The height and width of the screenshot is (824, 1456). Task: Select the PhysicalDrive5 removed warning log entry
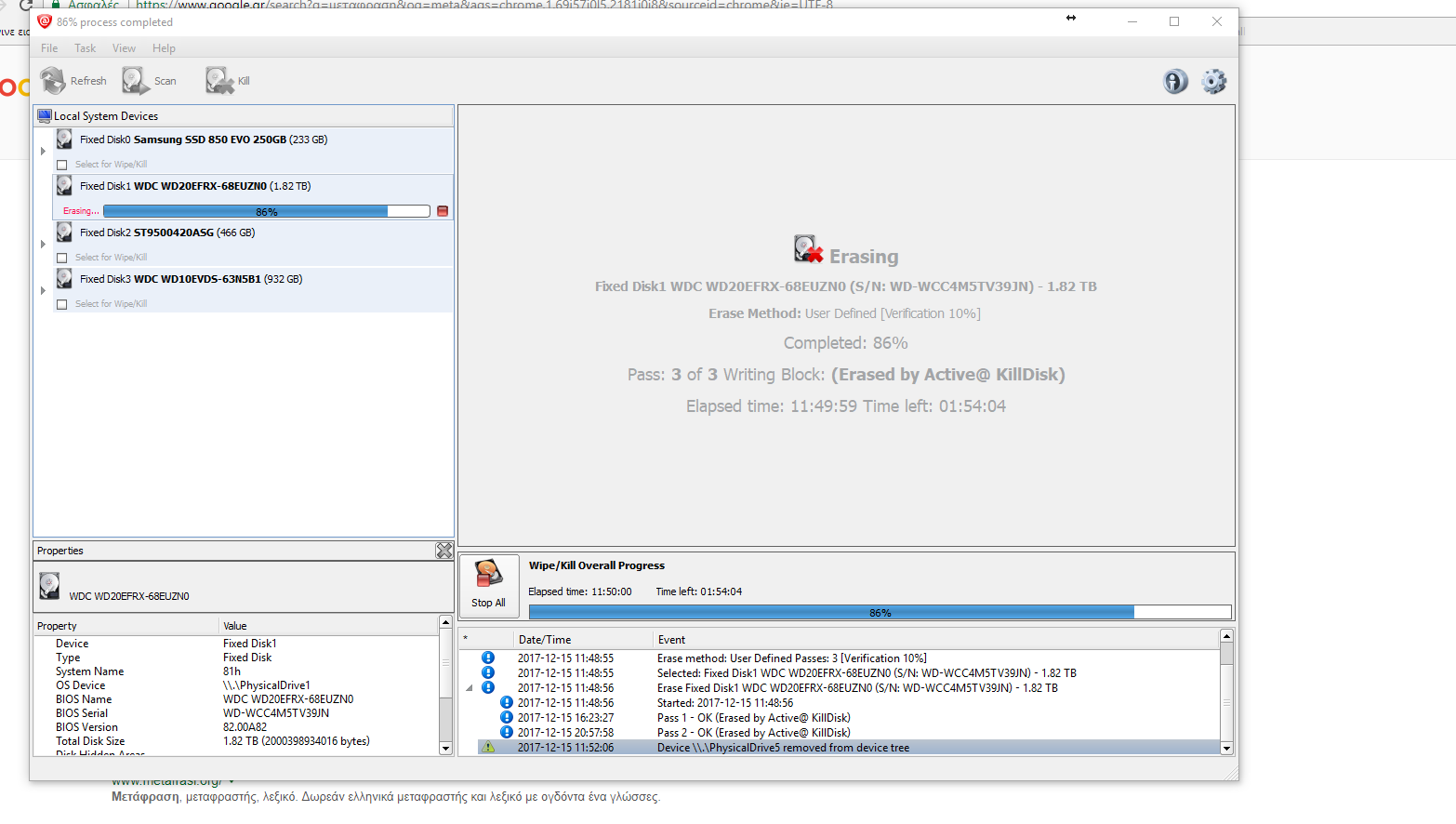click(x=783, y=748)
